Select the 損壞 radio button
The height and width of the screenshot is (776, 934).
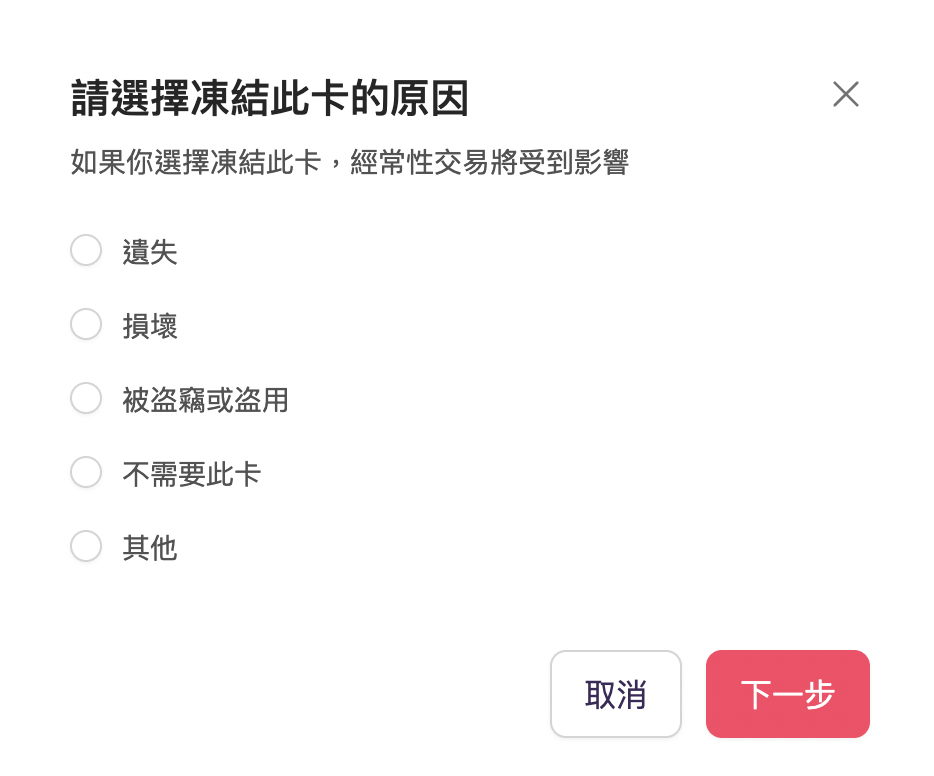(86, 324)
